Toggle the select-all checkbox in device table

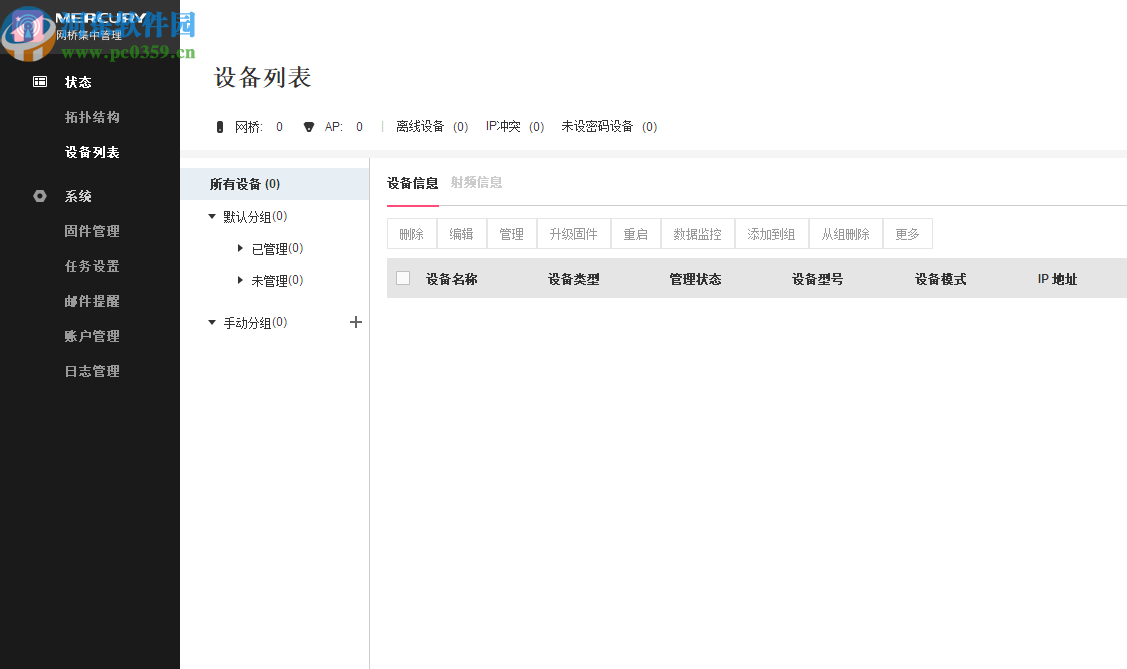pyautogui.click(x=403, y=278)
